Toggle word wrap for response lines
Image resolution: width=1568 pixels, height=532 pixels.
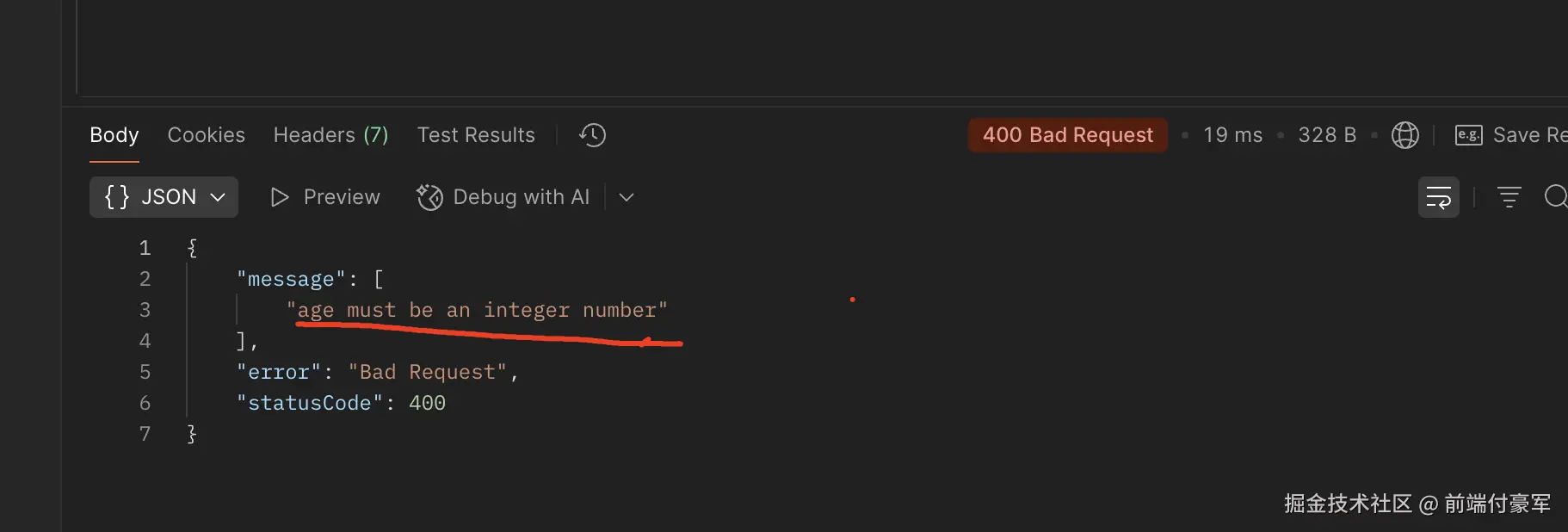tap(1438, 197)
